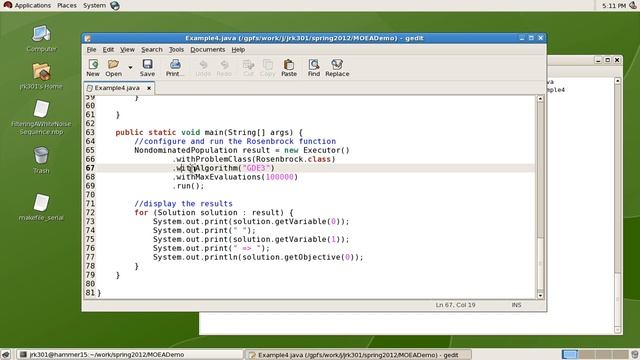The width and height of the screenshot is (640, 360).
Task: Click line 63 main method declaration
Action: [x=209, y=132]
